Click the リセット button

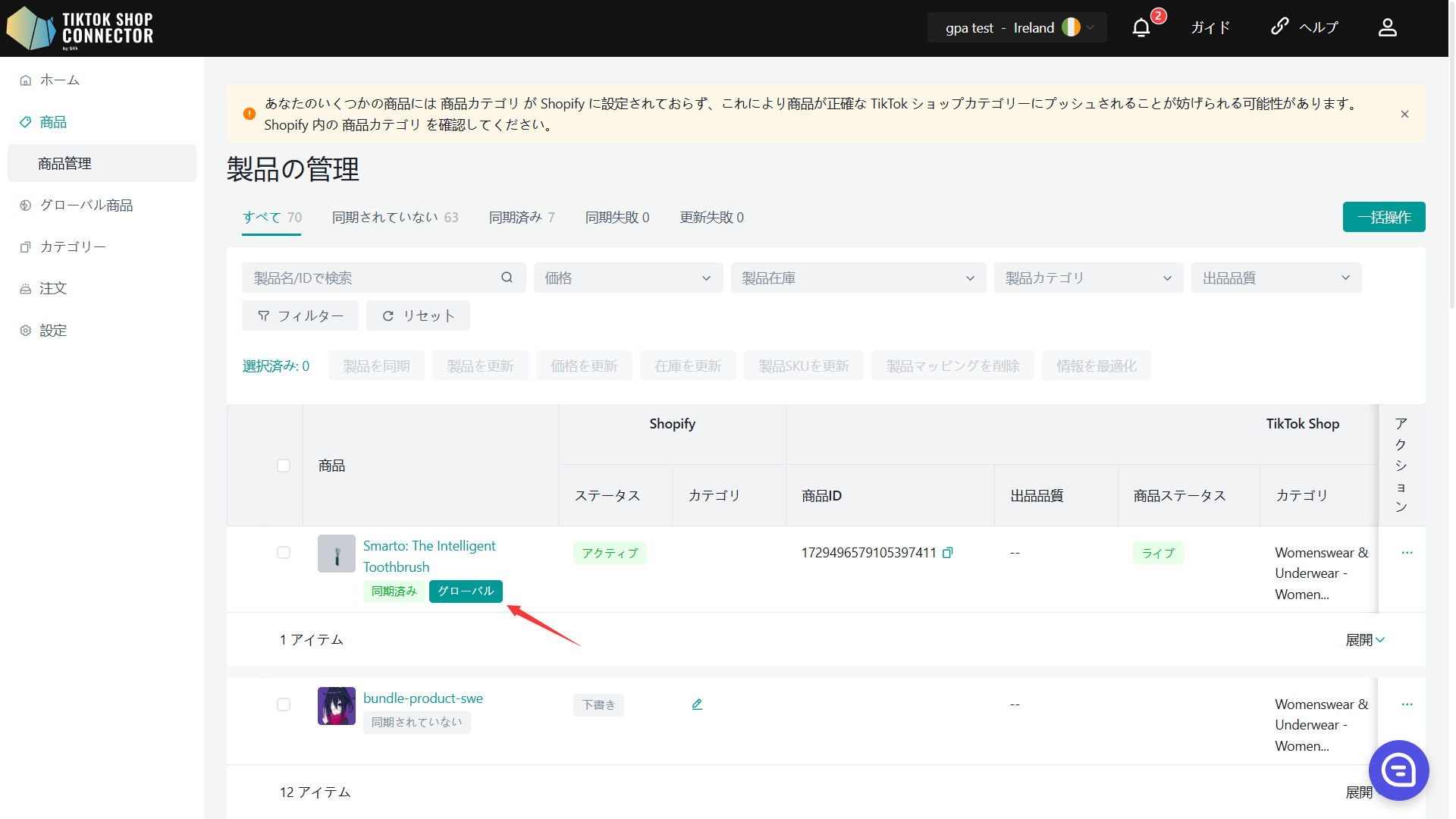click(418, 315)
